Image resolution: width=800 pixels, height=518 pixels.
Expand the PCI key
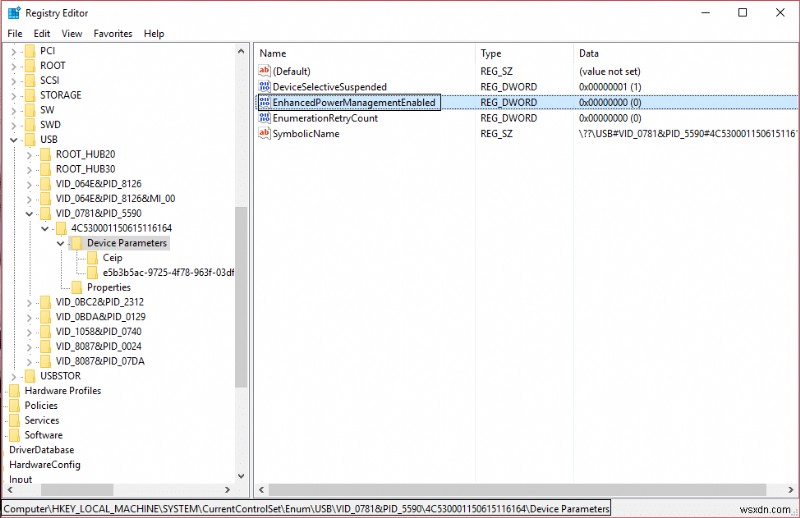click(x=14, y=51)
